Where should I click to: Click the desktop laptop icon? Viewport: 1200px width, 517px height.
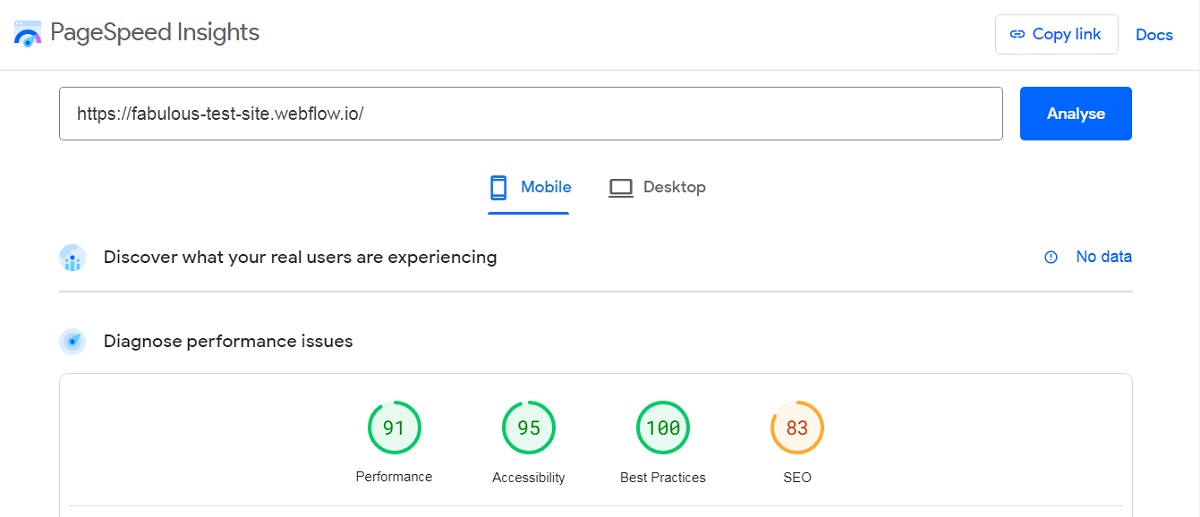[x=621, y=187]
